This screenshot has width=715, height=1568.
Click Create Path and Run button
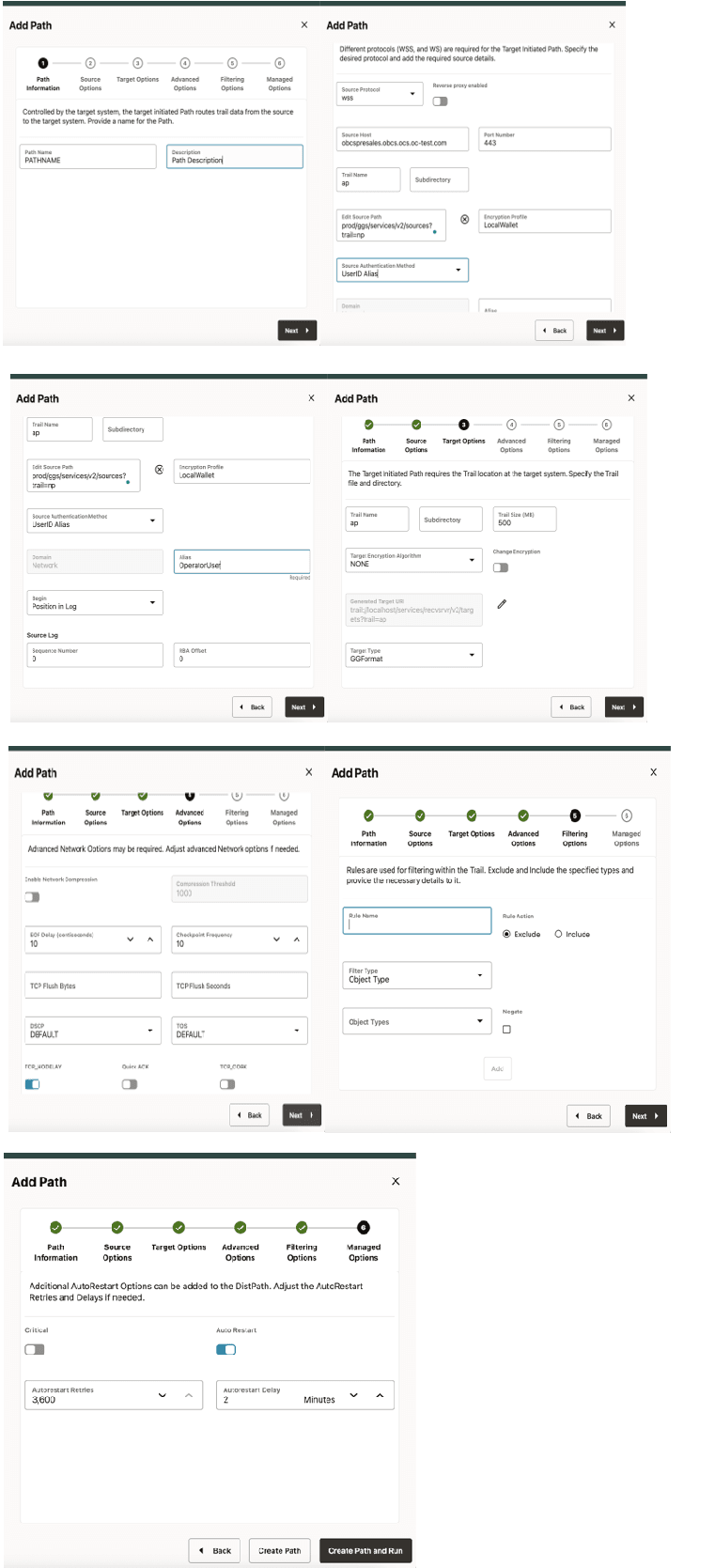pyautogui.click(x=365, y=1550)
